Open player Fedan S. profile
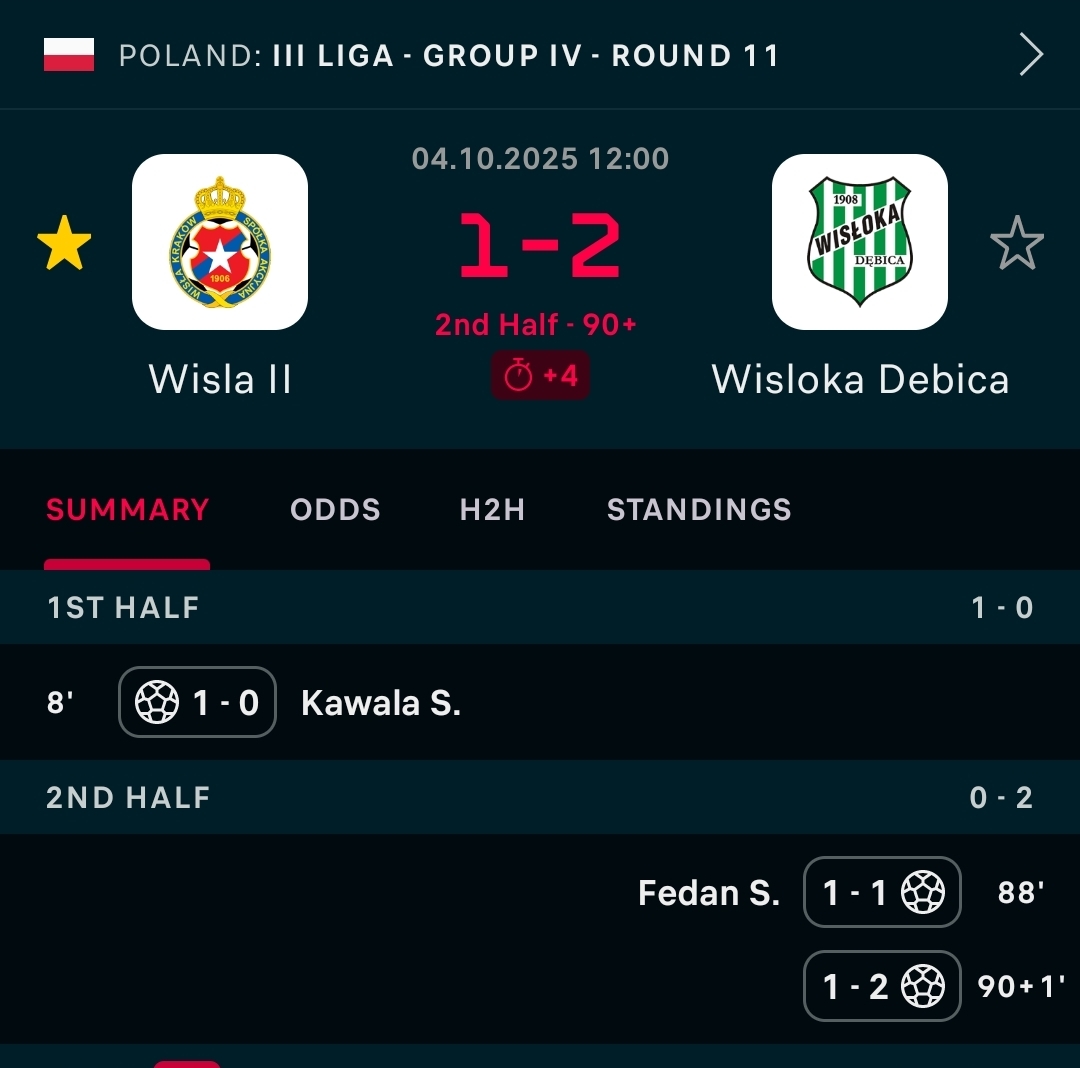The image size is (1080, 1068). tap(708, 892)
